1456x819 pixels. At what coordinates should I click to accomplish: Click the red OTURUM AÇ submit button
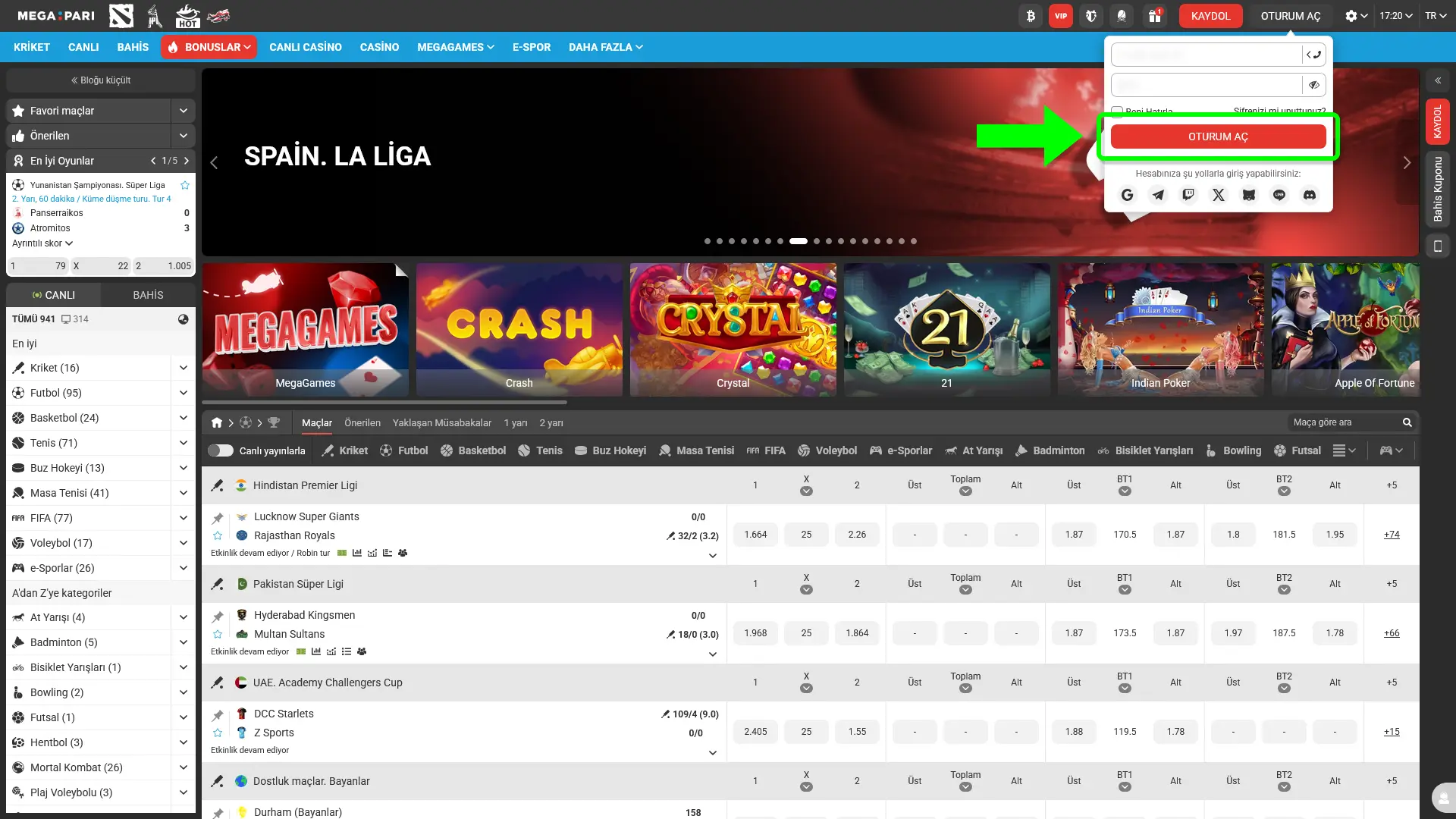(1218, 136)
